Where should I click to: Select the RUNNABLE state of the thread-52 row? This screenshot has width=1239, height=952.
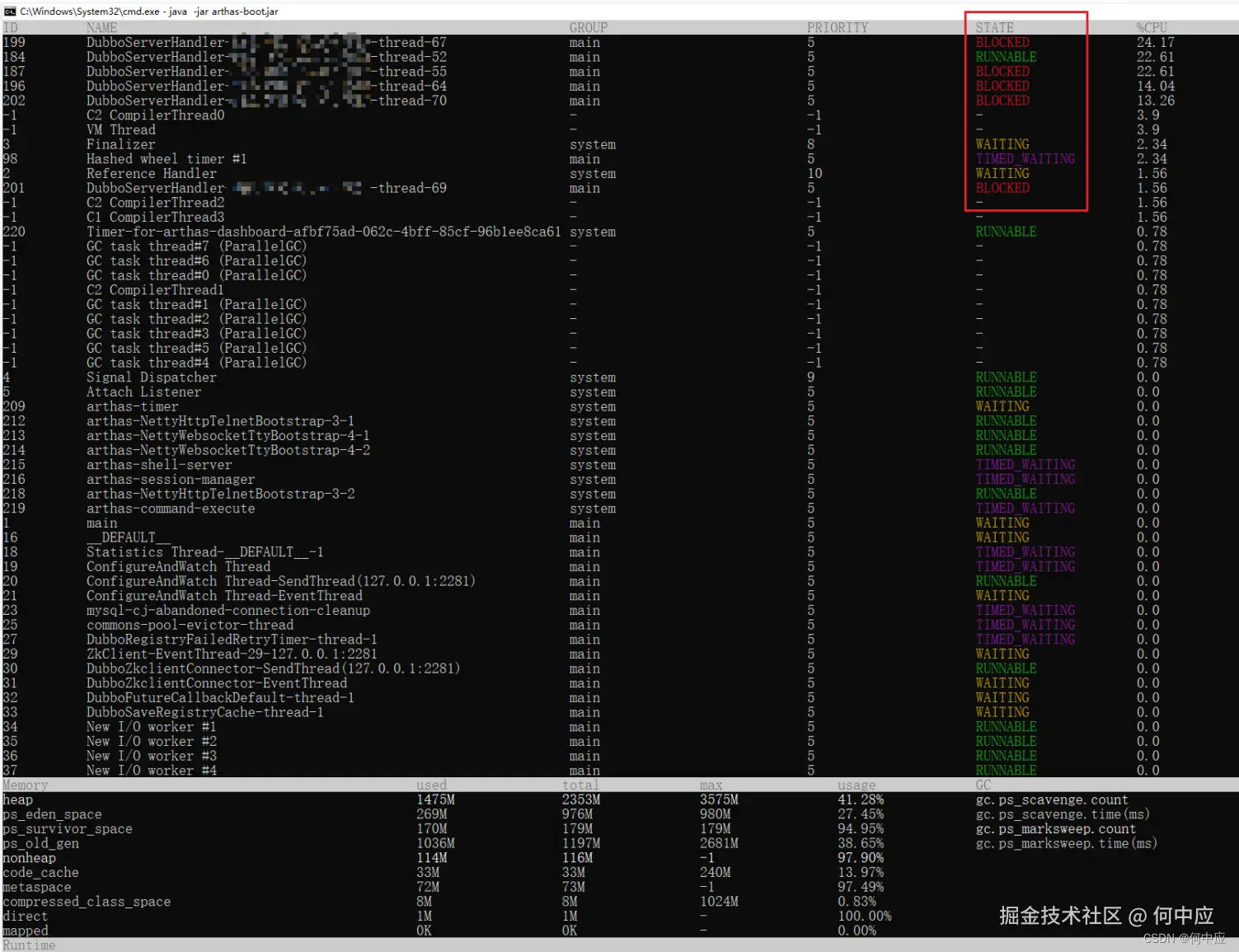[x=1006, y=57]
